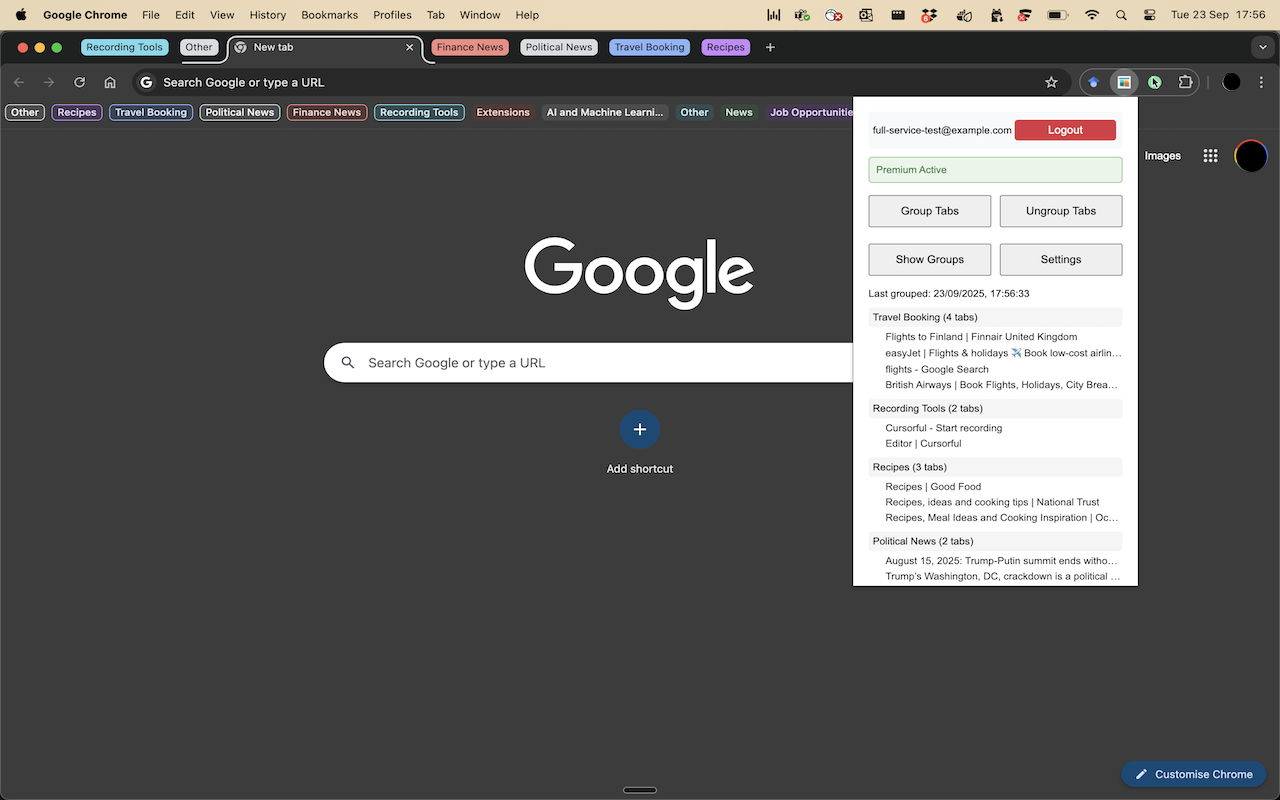Collapse the Recording Tools tab group
Image resolution: width=1280 pixels, height=800 pixels.
[x=124, y=47]
